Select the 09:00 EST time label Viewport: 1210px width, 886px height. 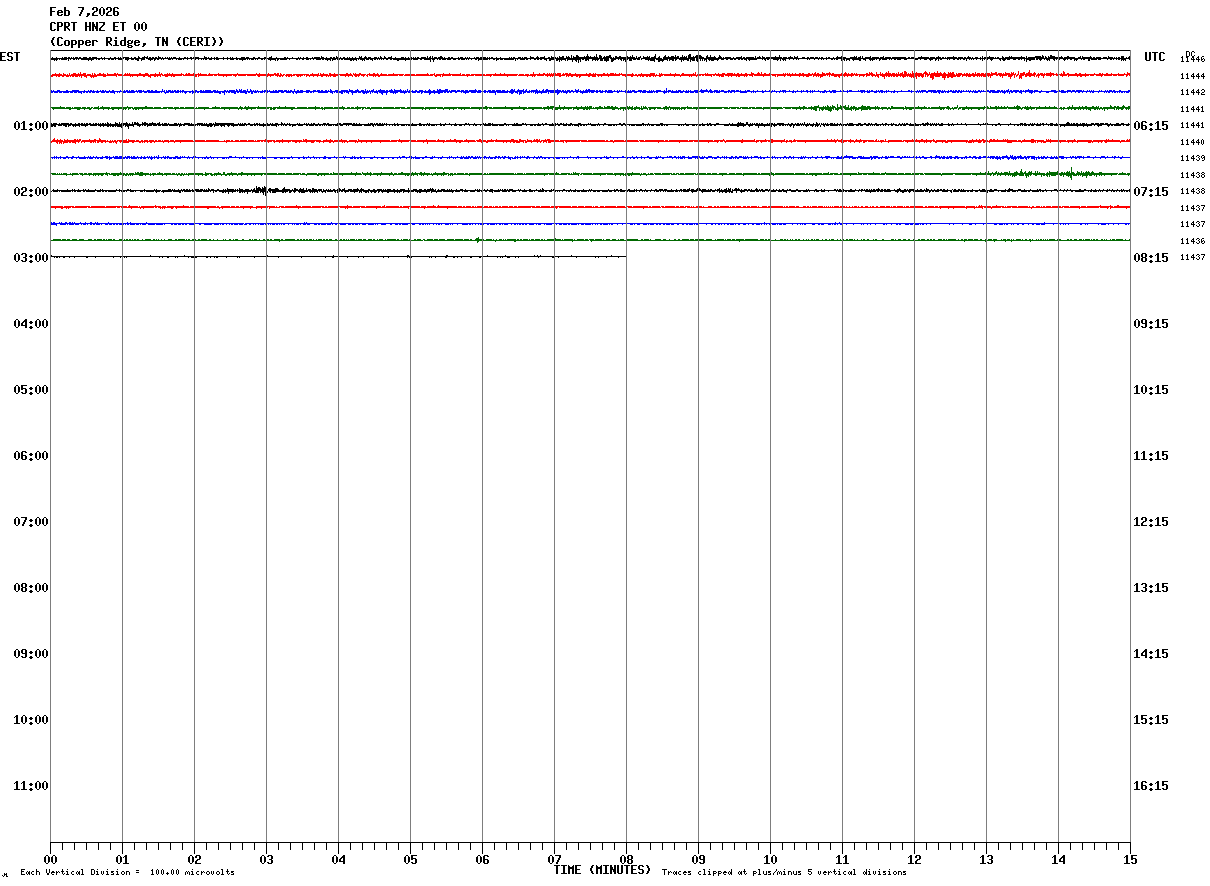coord(31,654)
